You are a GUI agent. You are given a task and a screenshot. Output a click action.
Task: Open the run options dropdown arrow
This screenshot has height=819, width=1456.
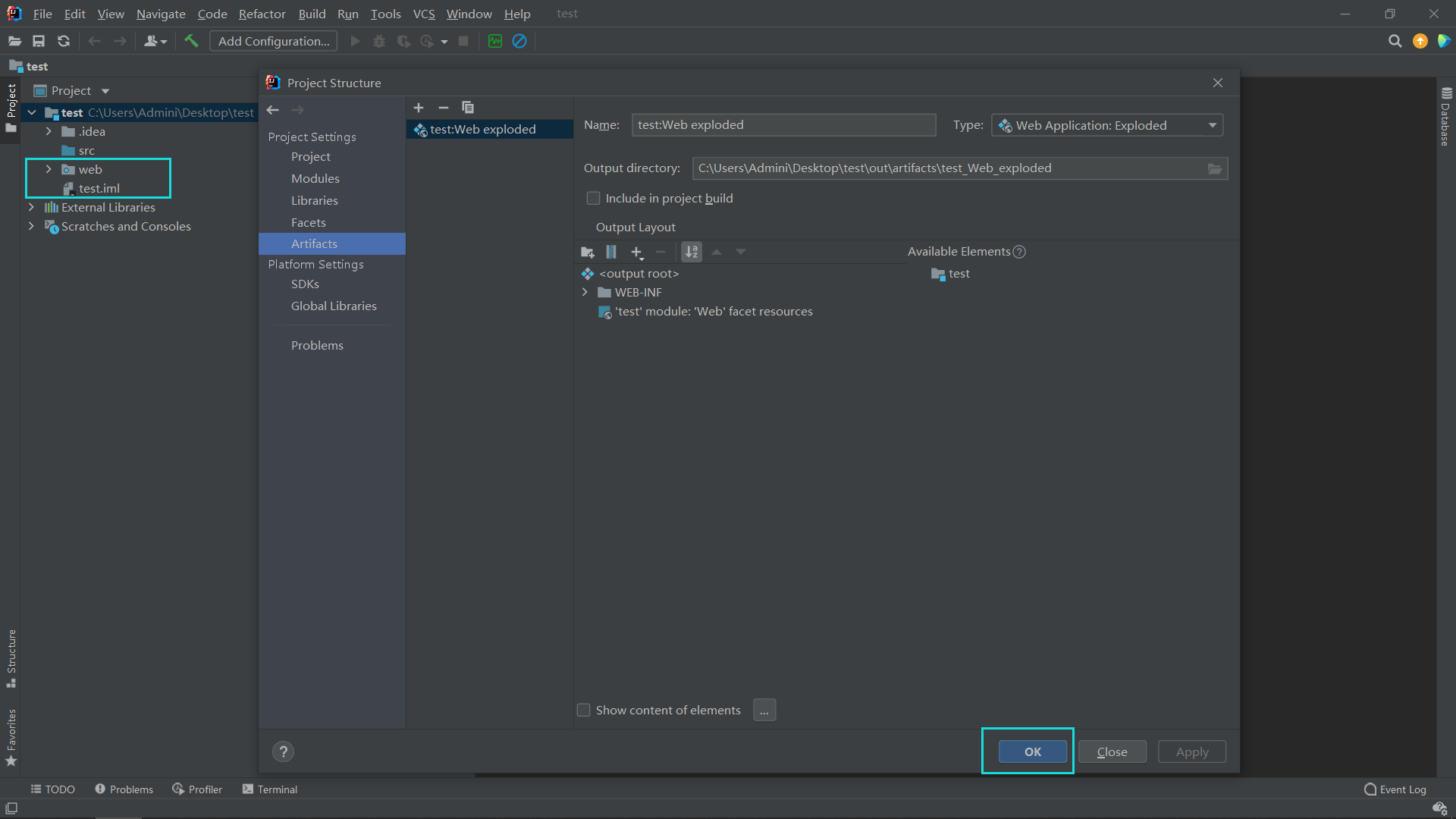[x=444, y=42]
